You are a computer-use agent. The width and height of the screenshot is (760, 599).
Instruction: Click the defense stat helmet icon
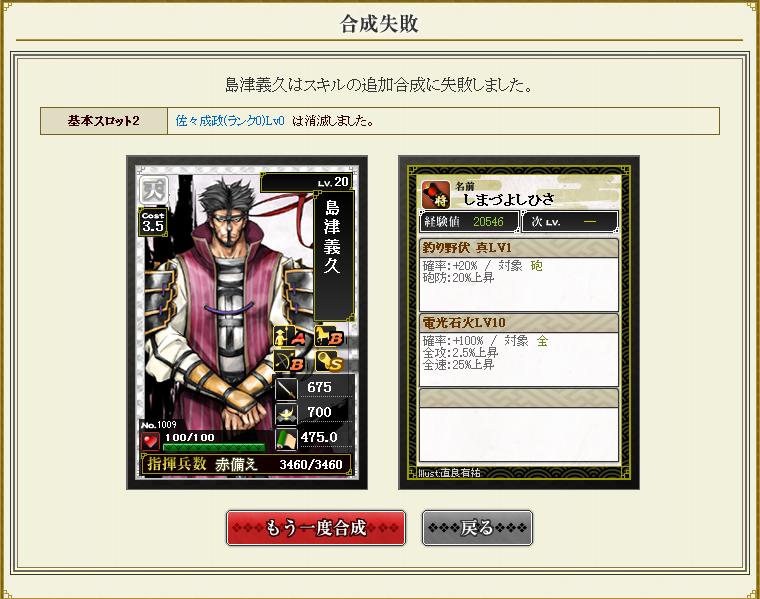pyautogui.click(x=286, y=413)
